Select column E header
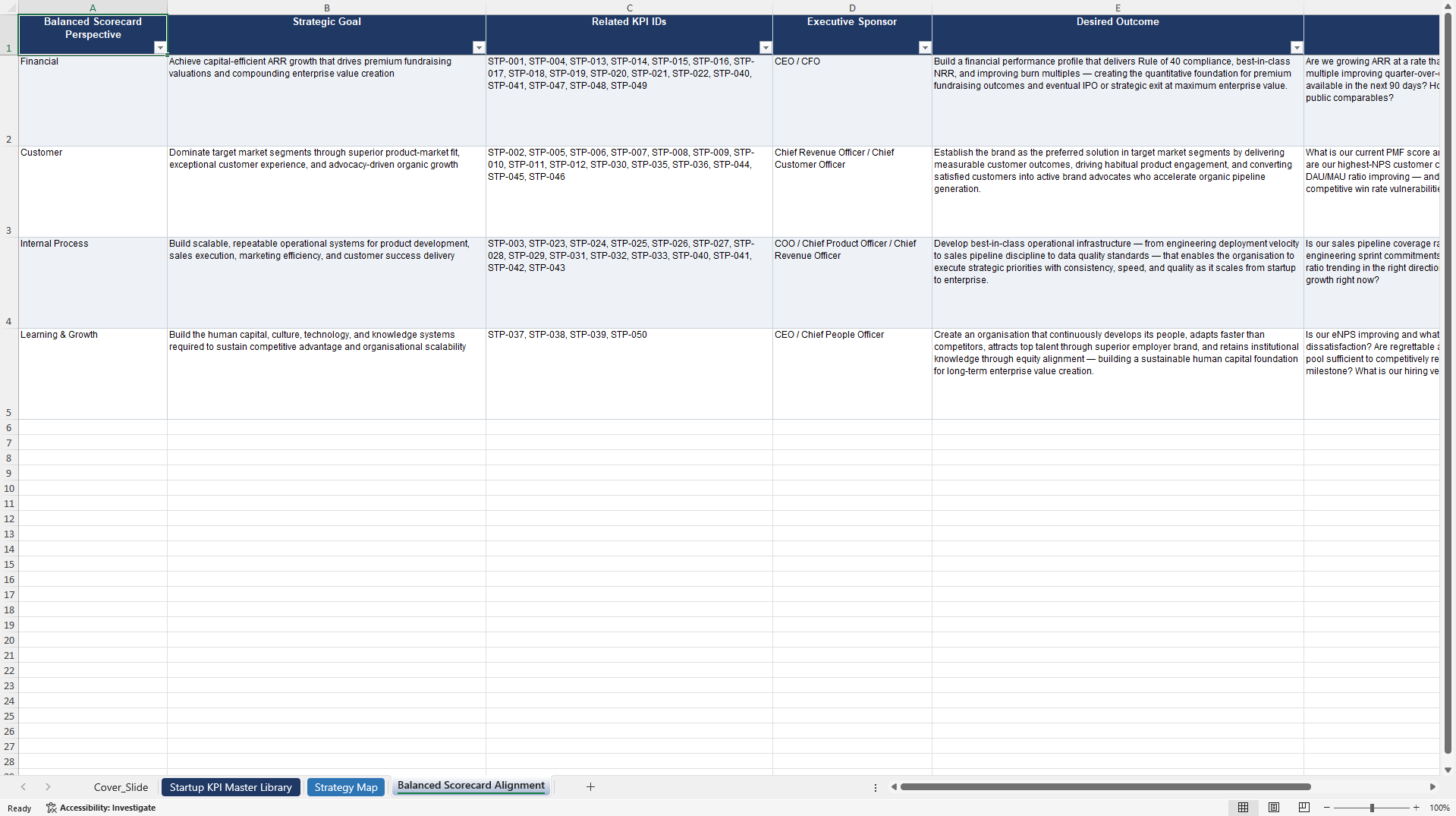The width and height of the screenshot is (1456, 816). click(1118, 8)
